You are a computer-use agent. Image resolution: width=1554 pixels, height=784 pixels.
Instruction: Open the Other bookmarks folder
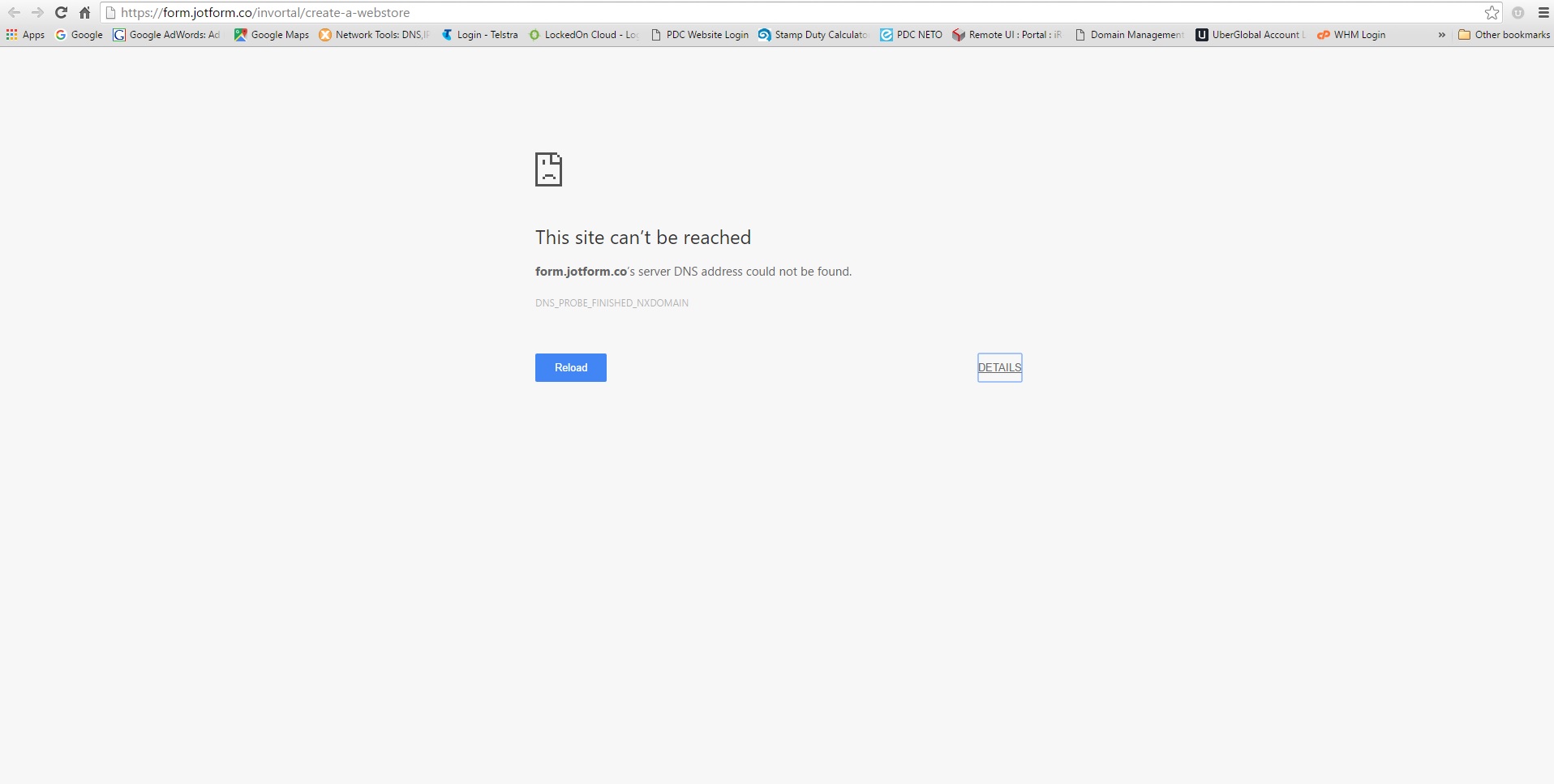1504,35
